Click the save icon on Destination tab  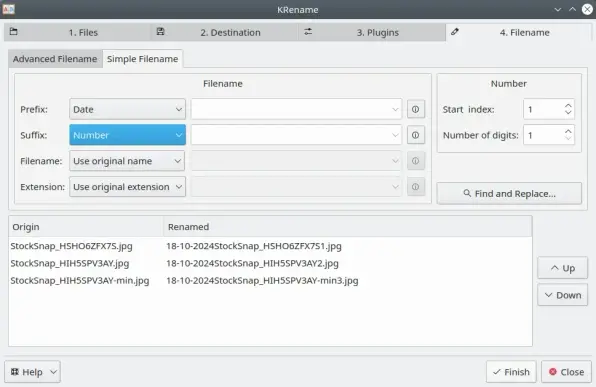coord(160,32)
